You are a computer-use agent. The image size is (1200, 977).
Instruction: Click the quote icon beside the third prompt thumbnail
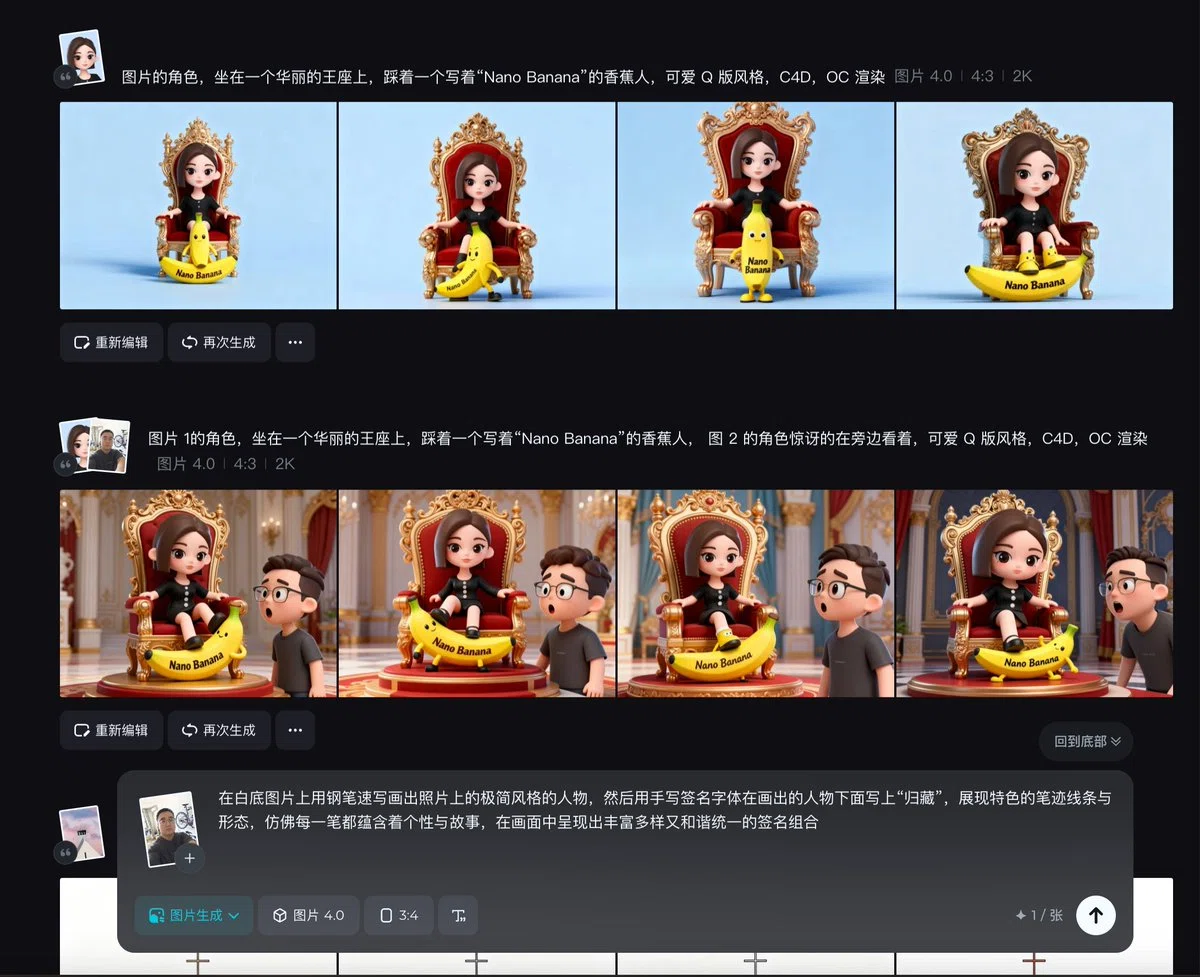coord(65,852)
